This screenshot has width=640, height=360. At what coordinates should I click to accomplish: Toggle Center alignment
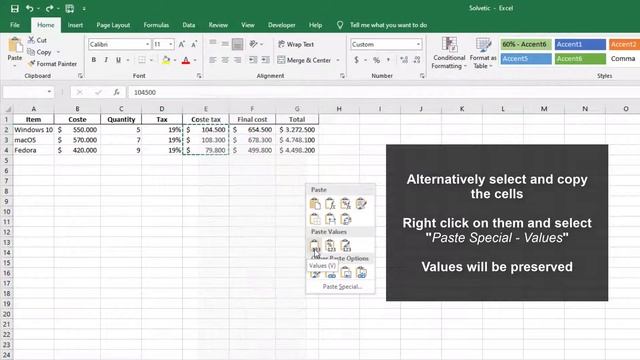coord(225,60)
